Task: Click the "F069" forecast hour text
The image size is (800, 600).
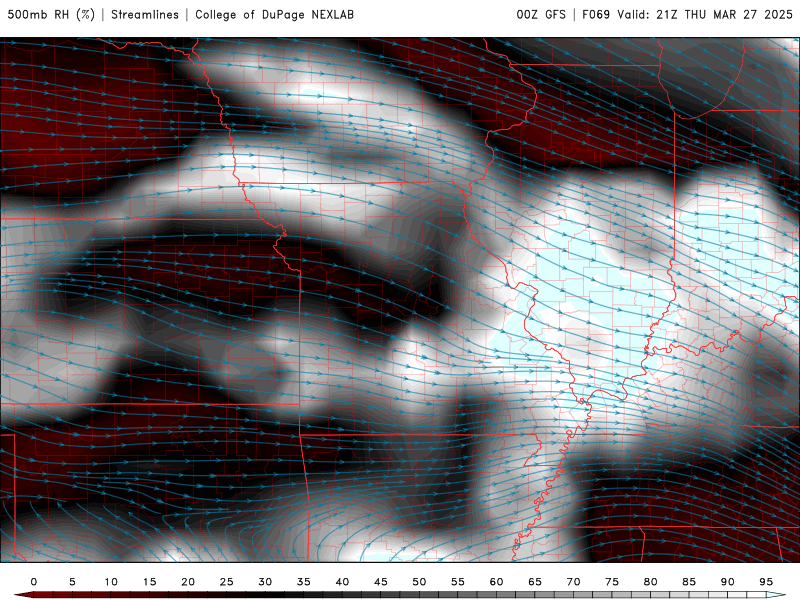Action: (x=596, y=14)
